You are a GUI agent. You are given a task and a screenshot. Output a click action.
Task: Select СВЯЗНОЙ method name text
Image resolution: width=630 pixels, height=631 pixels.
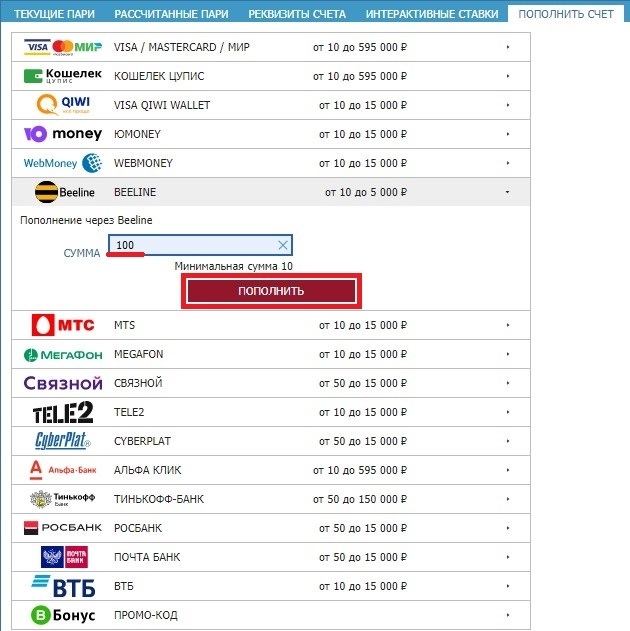click(138, 383)
